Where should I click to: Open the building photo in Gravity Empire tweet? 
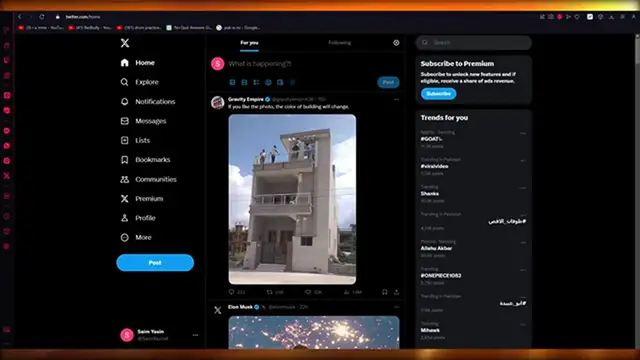pyautogui.click(x=292, y=199)
